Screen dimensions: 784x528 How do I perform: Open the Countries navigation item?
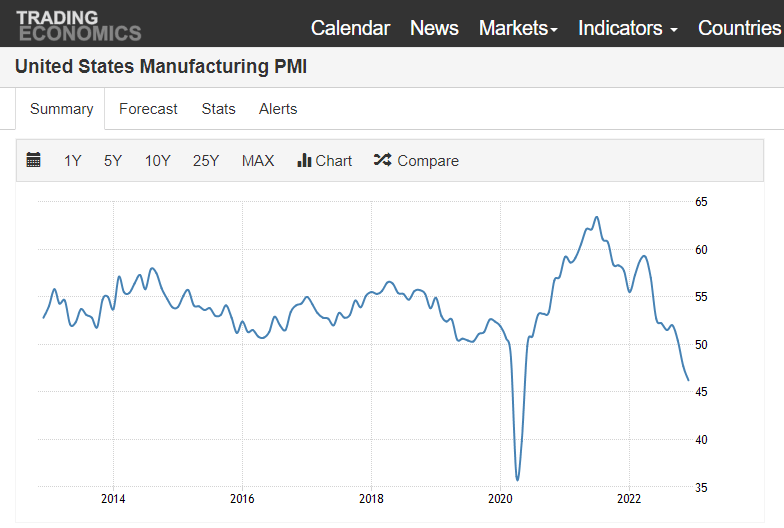click(739, 28)
